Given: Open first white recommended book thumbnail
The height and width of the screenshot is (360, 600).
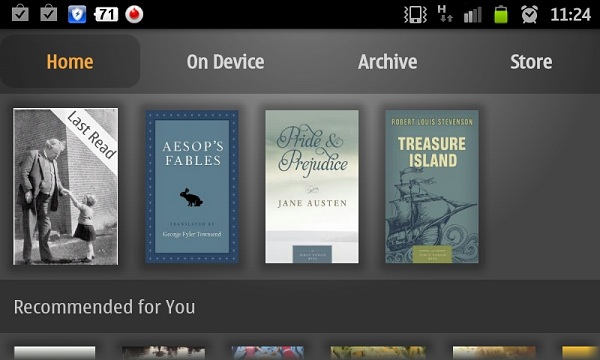Looking at the screenshot, I should [55, 353].
